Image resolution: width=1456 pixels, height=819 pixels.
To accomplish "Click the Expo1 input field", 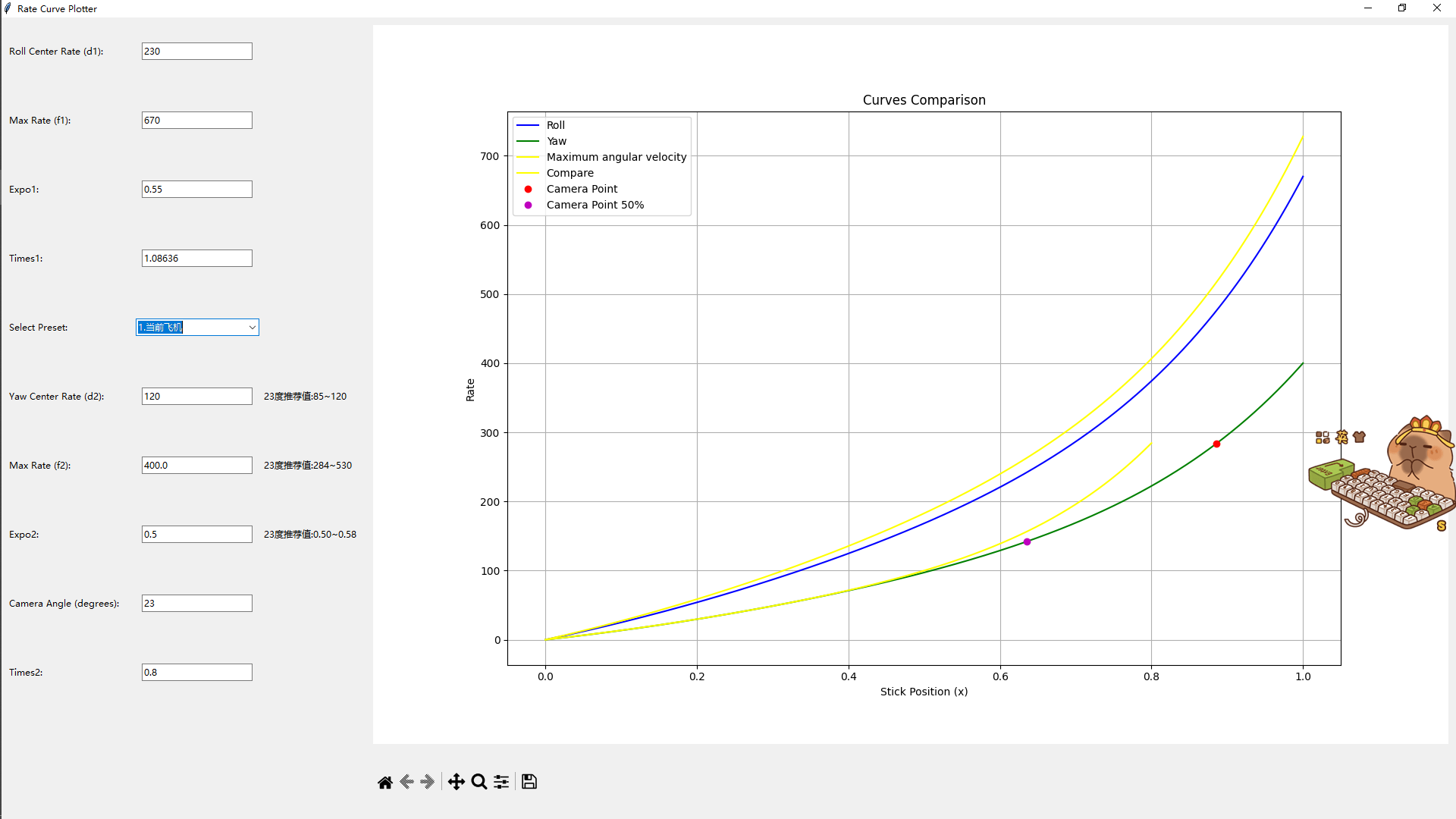I will (196, 190).
